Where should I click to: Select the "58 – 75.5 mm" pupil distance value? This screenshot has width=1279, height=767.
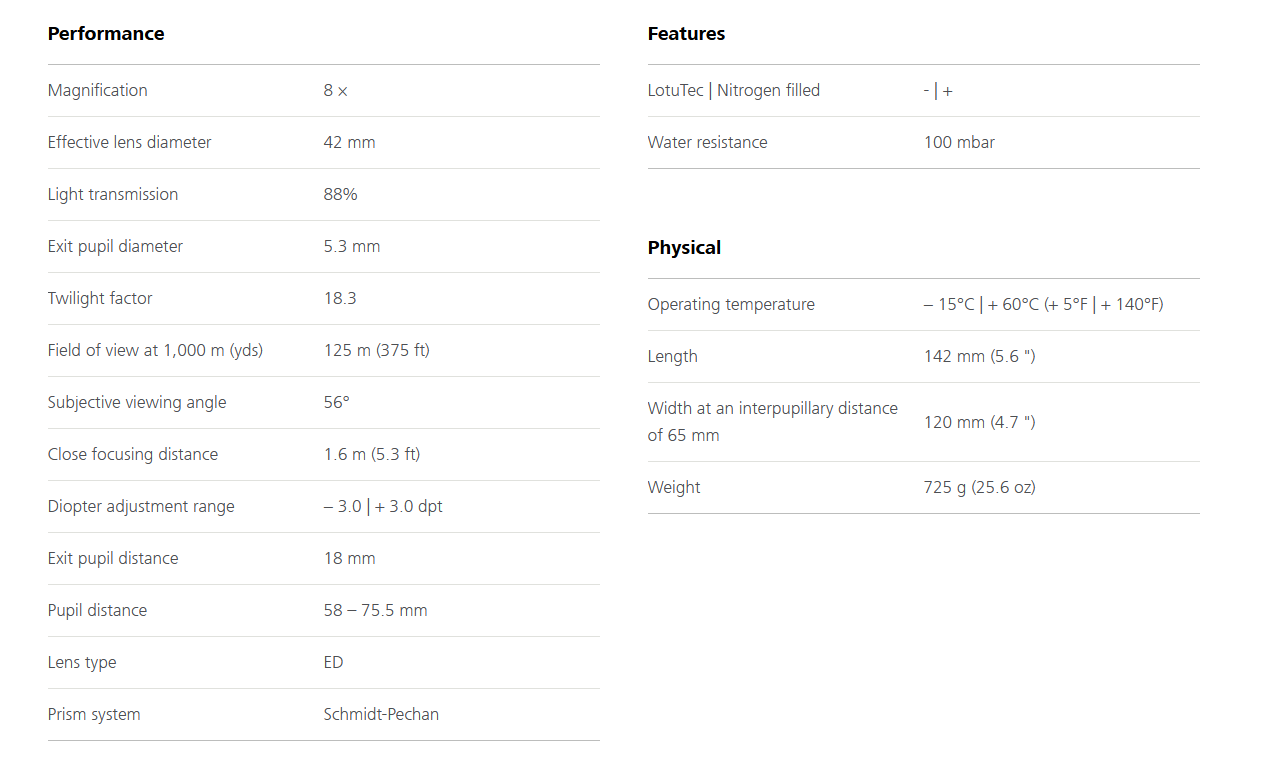pyautogui.click(x=375, y=611)
